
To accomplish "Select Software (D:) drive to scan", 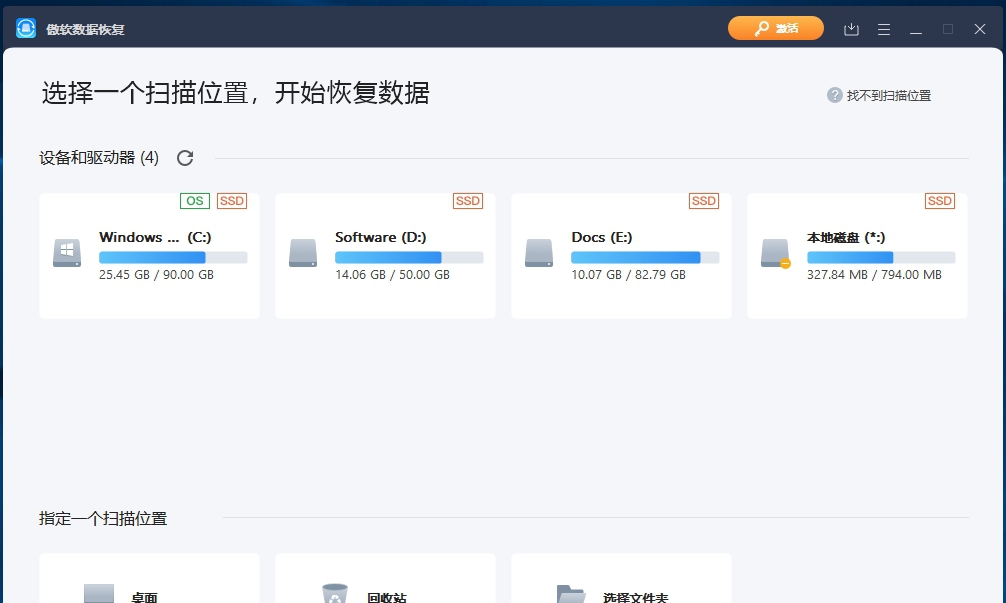I will (384, 255).
